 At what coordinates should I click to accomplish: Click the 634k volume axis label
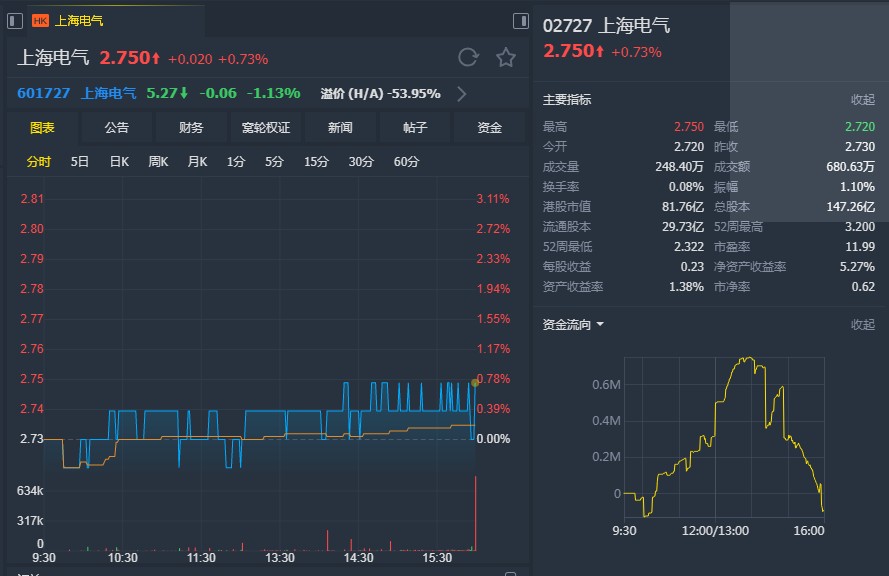click(x=30, y=491)
